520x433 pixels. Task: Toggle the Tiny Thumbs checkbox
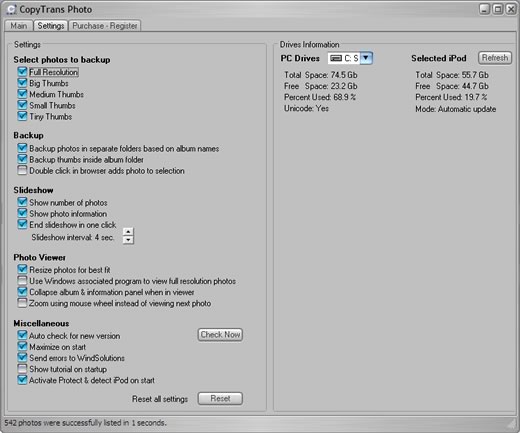click(22, 116)
